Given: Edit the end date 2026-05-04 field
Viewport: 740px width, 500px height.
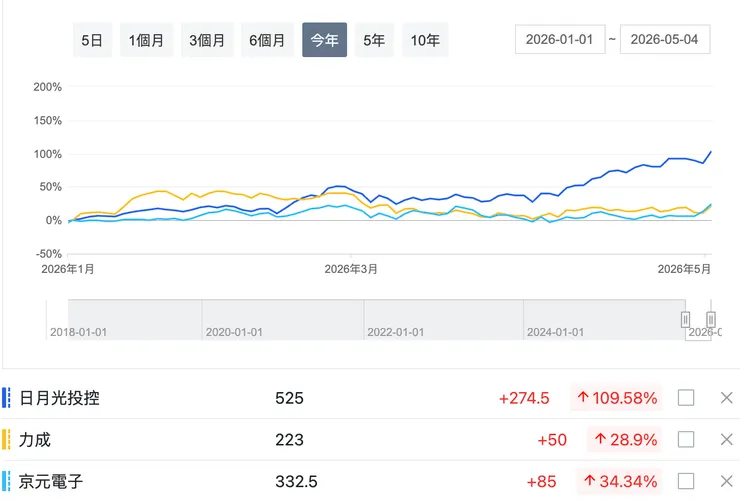Looking at the screenshot, I should 664,39.
